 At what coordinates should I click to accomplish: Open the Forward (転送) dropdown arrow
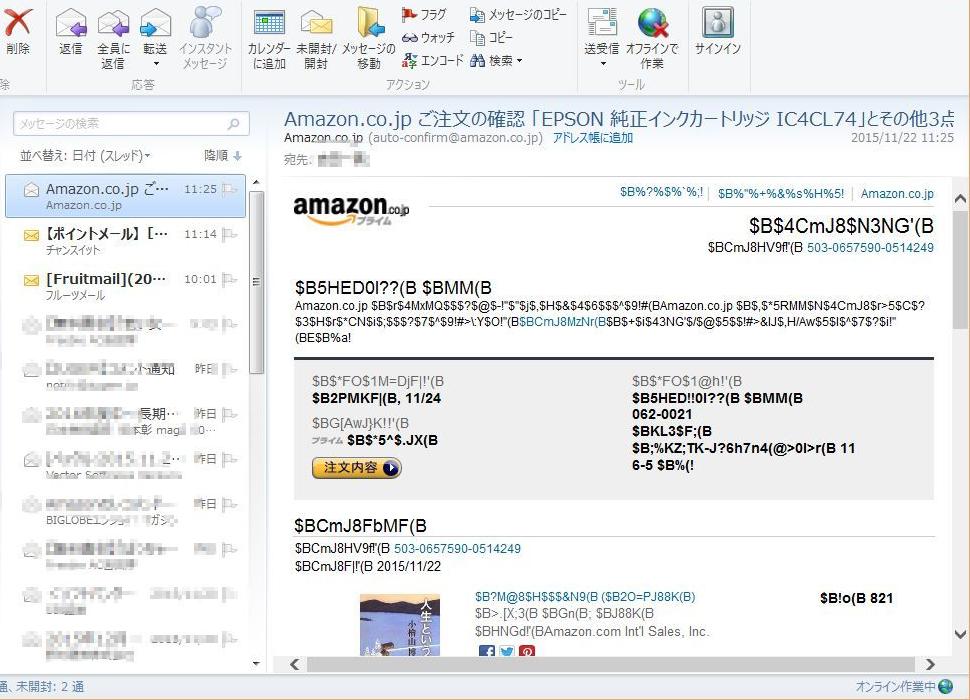pos(156,63)
